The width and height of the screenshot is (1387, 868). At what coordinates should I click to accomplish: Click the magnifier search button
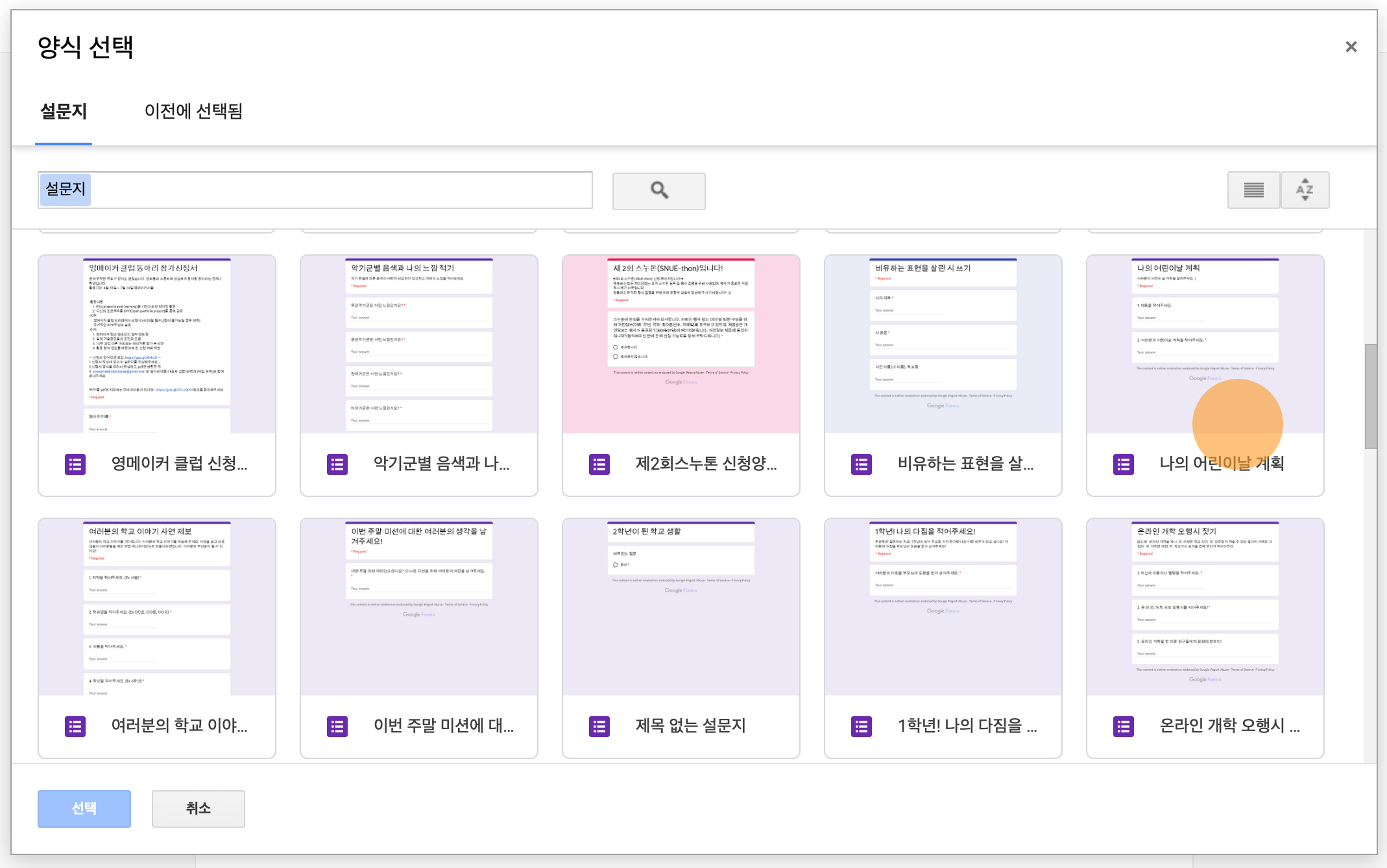[x=658, y=191]
